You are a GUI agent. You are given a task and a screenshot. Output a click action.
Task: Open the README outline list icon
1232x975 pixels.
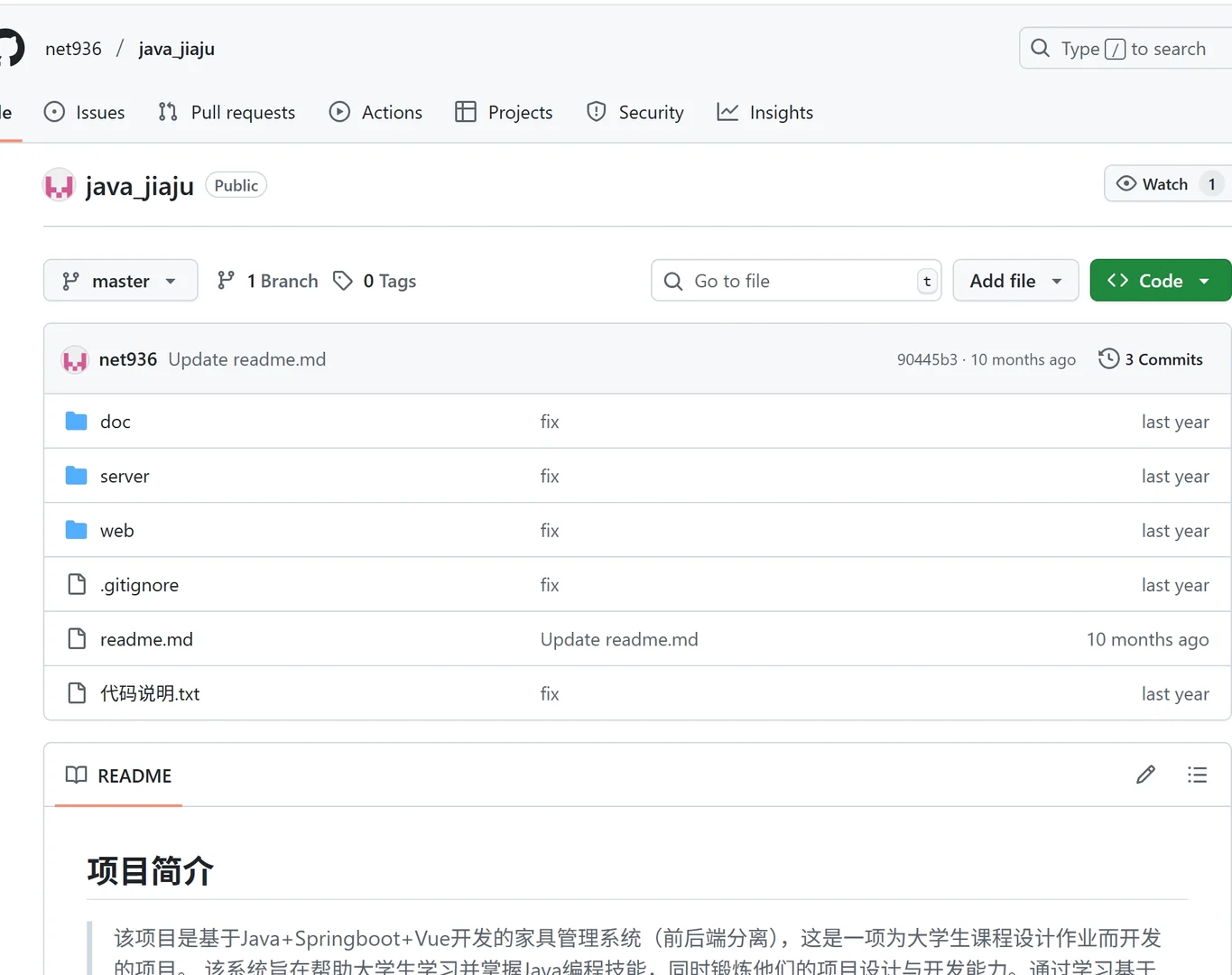[1197, 775]
